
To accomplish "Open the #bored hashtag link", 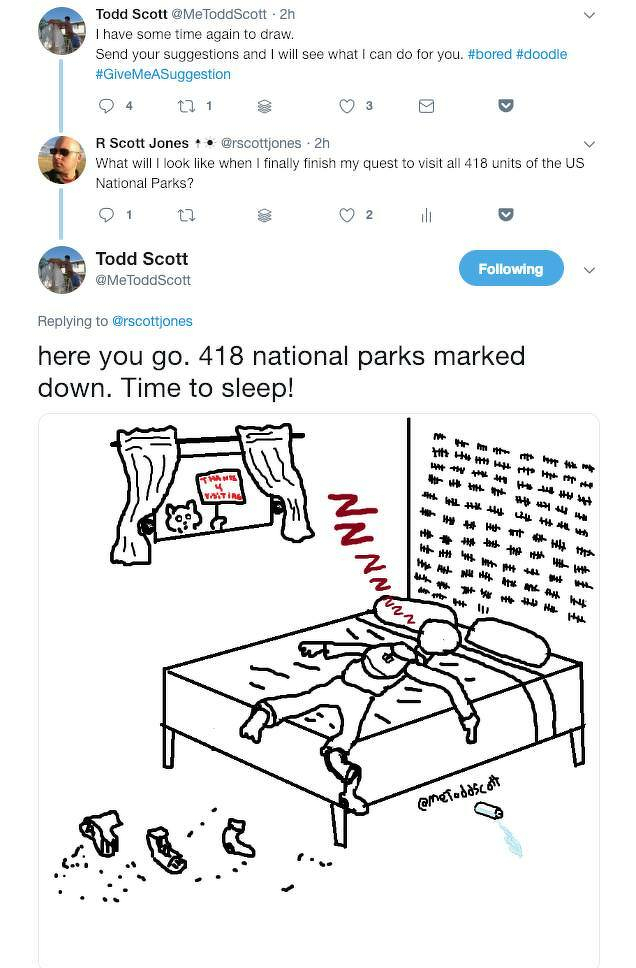I will (x=490, y=54).
